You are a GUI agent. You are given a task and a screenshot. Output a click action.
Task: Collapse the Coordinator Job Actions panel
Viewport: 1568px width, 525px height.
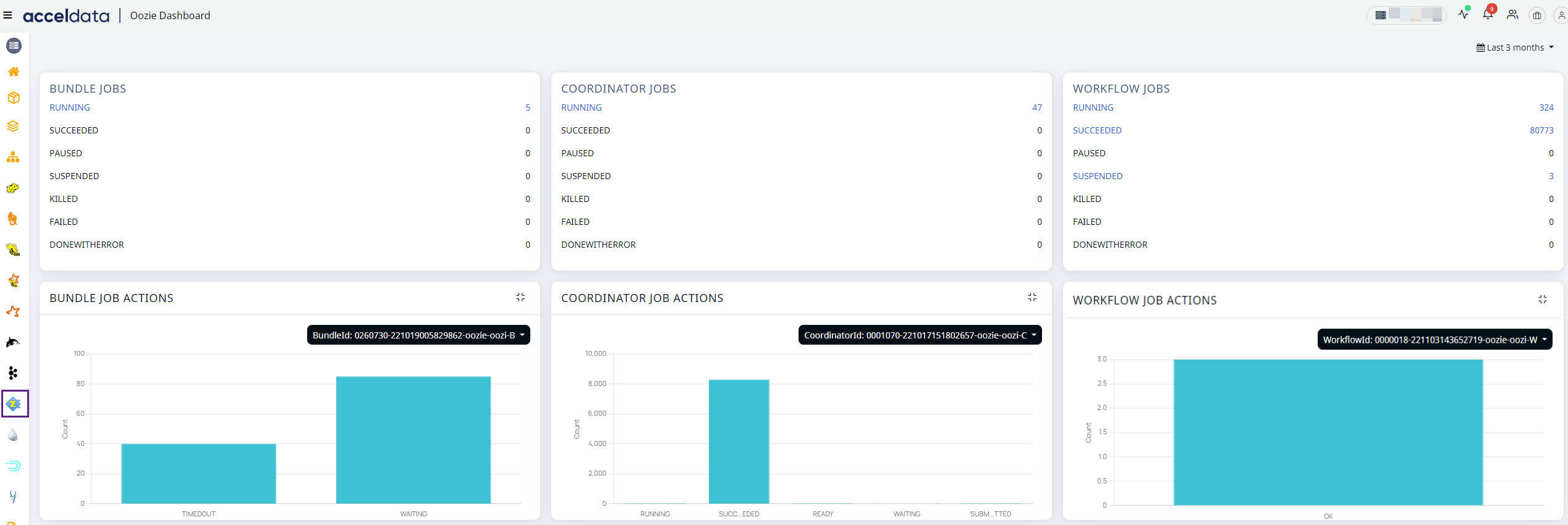[x=1032, y=297]
